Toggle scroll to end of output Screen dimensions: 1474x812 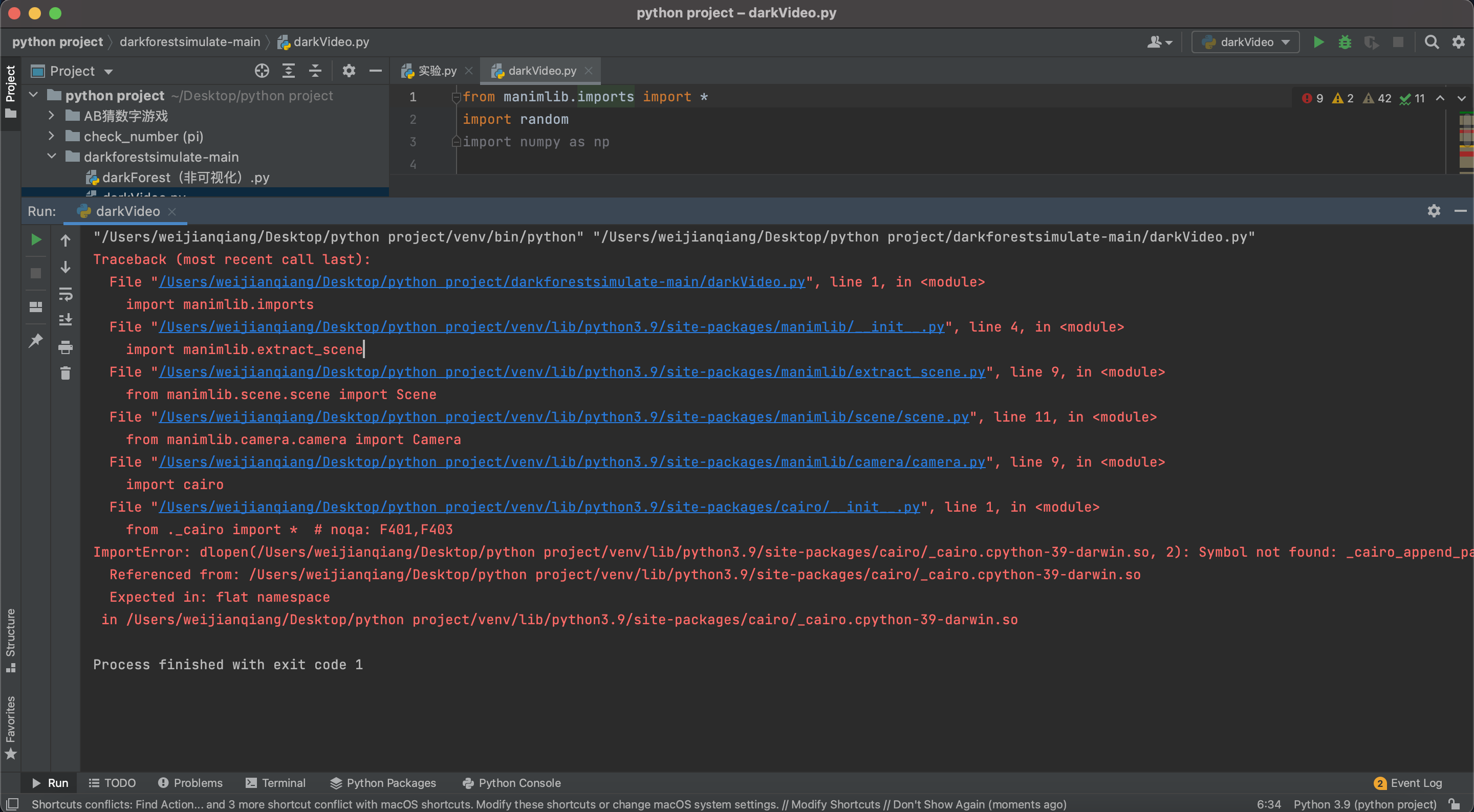[65, 320]
